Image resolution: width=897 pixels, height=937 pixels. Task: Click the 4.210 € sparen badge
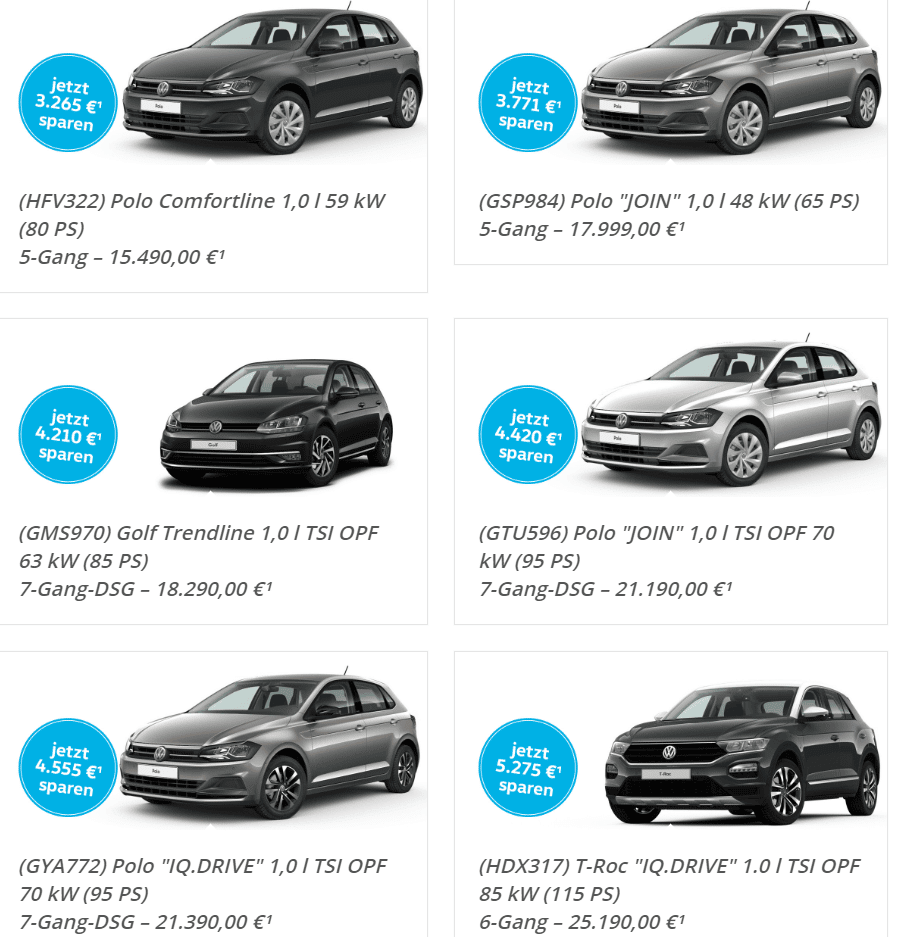pos(68,434)
